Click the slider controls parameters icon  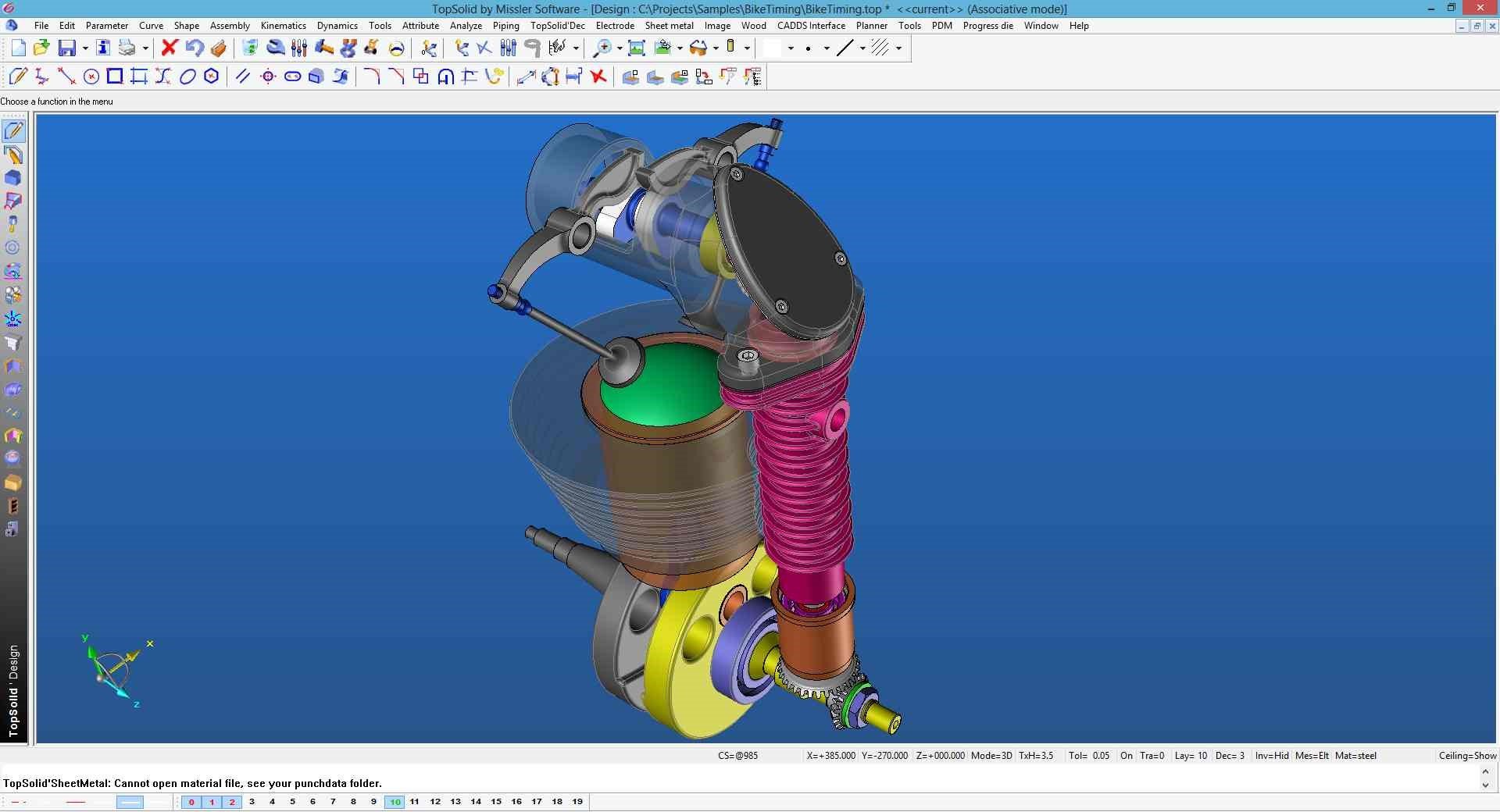pyautogui.click(x=299, y=48)
